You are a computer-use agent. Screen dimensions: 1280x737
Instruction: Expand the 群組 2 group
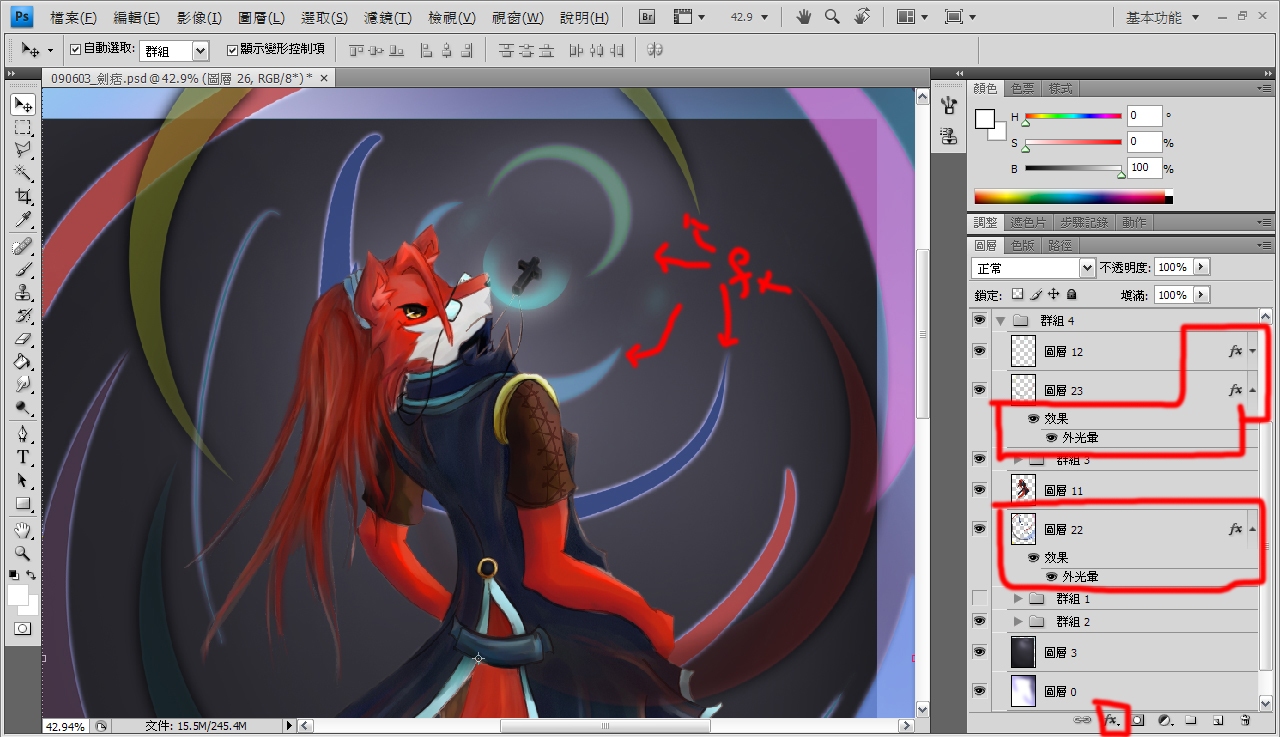tap(1019, 621)
